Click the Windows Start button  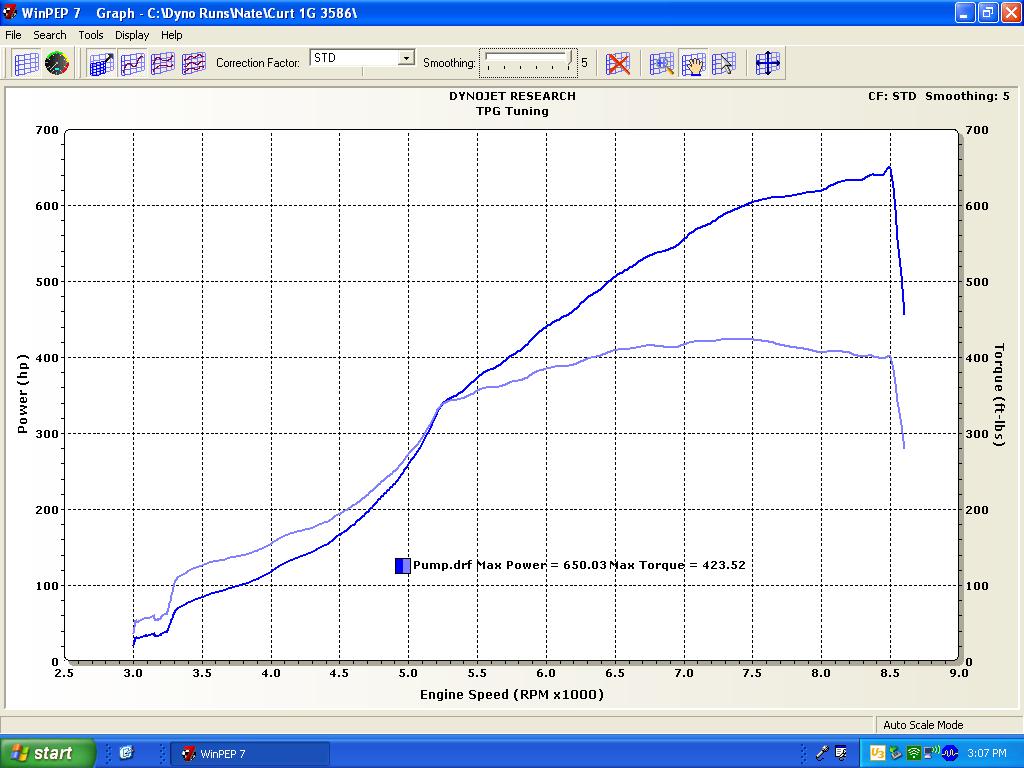pyautogui.click(x=48, y=753)
